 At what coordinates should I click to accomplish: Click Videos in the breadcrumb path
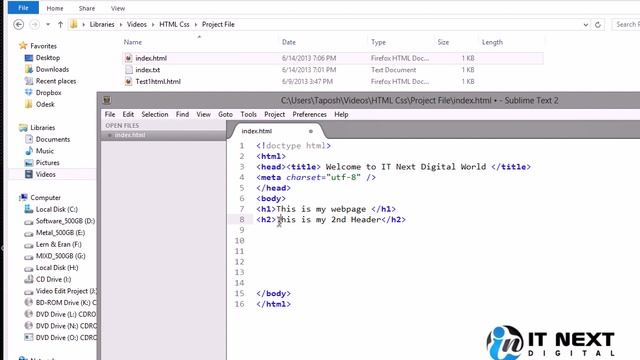(137, 24)
